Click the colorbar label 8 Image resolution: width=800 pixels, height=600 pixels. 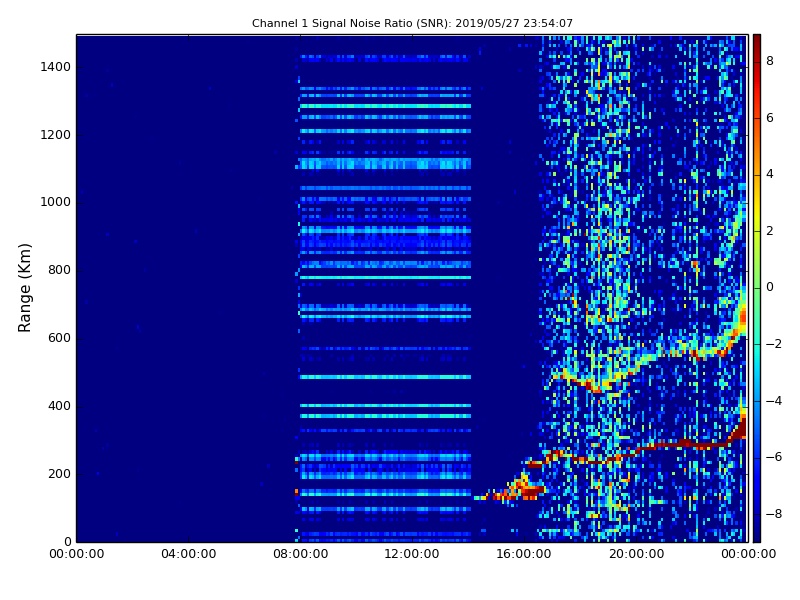coord(770,61)
